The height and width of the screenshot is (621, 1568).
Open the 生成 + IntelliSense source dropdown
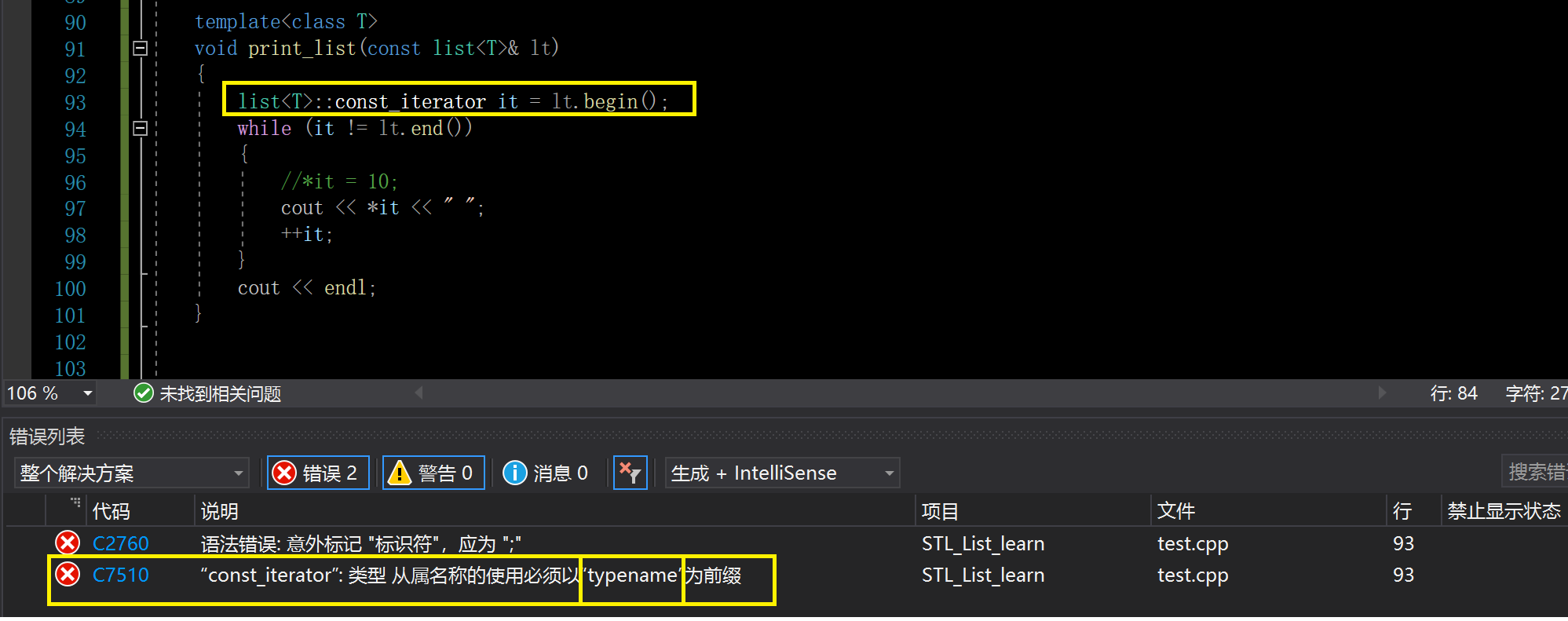coord(782,473)
